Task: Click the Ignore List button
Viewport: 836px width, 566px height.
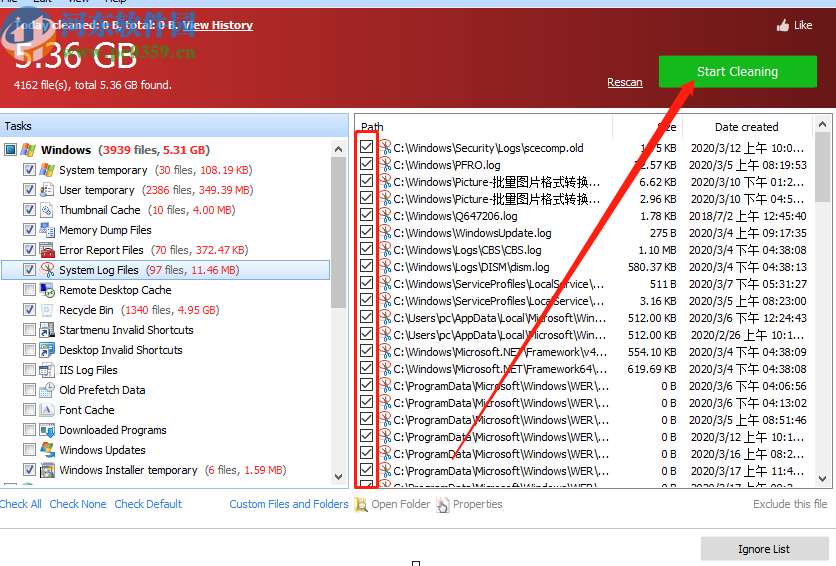Action: 764,549
